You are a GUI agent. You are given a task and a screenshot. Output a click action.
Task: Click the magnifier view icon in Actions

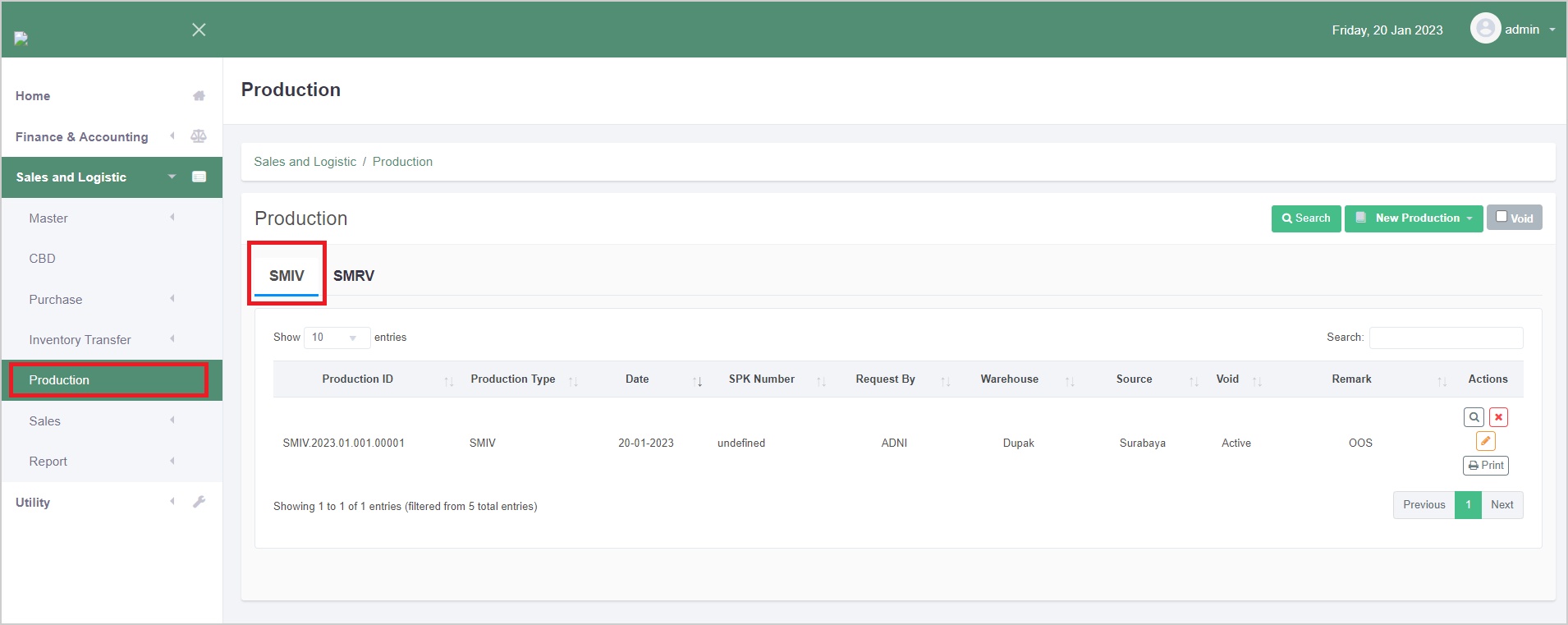tap(1474, 417)
